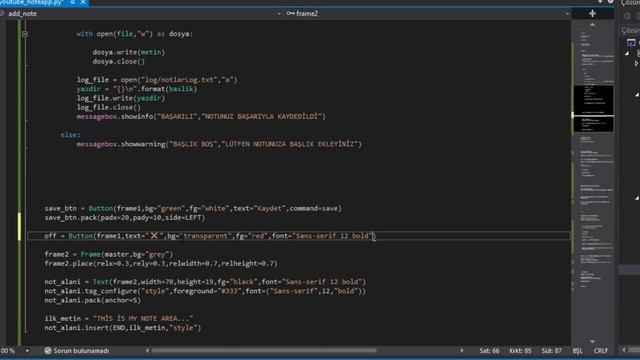Viewport: 640px width, 360px height.
Task: Collapse the 'with open' code block
Action: tap(25, 34)
